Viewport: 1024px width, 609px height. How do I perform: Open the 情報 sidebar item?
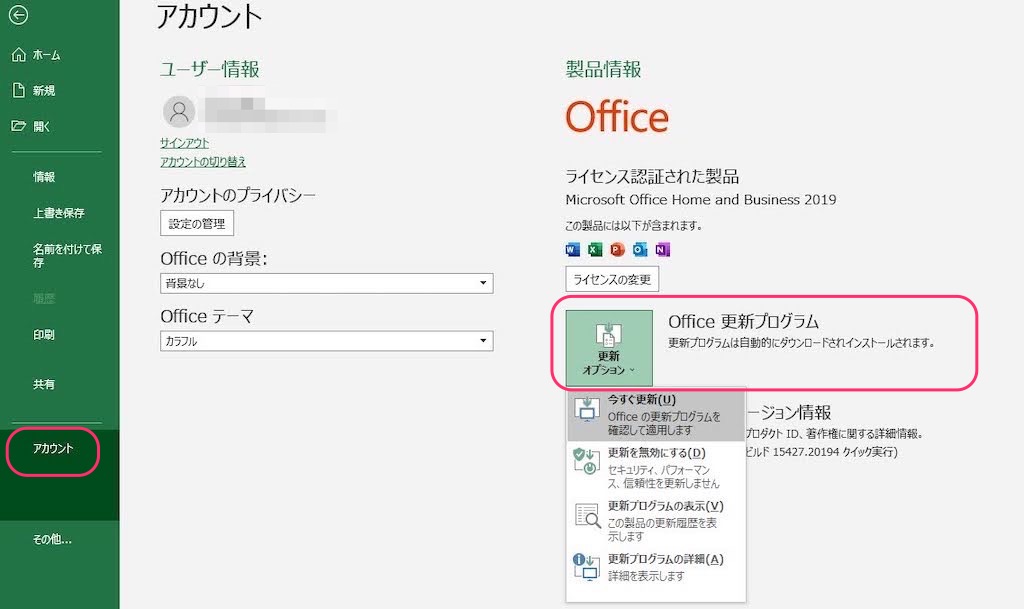[44, 177]
